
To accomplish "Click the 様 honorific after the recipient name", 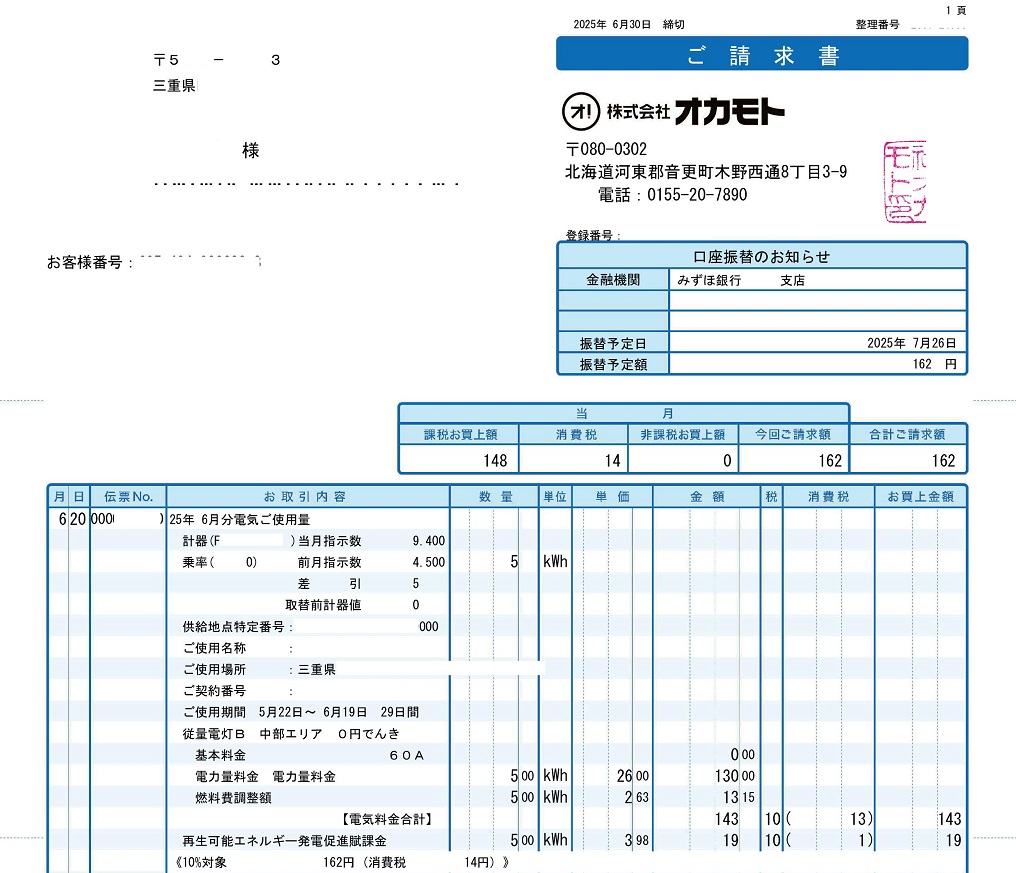I will pyautogui.click(x=251, y=150).
